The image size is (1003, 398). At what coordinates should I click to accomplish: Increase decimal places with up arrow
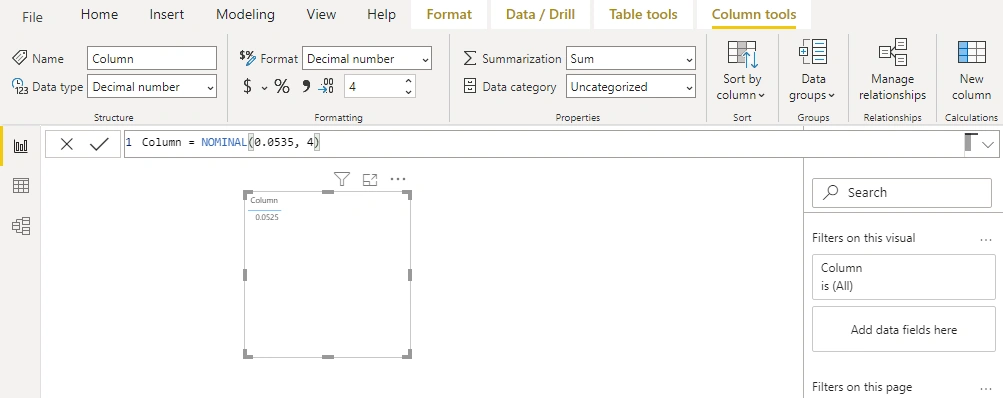click(x=408, y=81)
